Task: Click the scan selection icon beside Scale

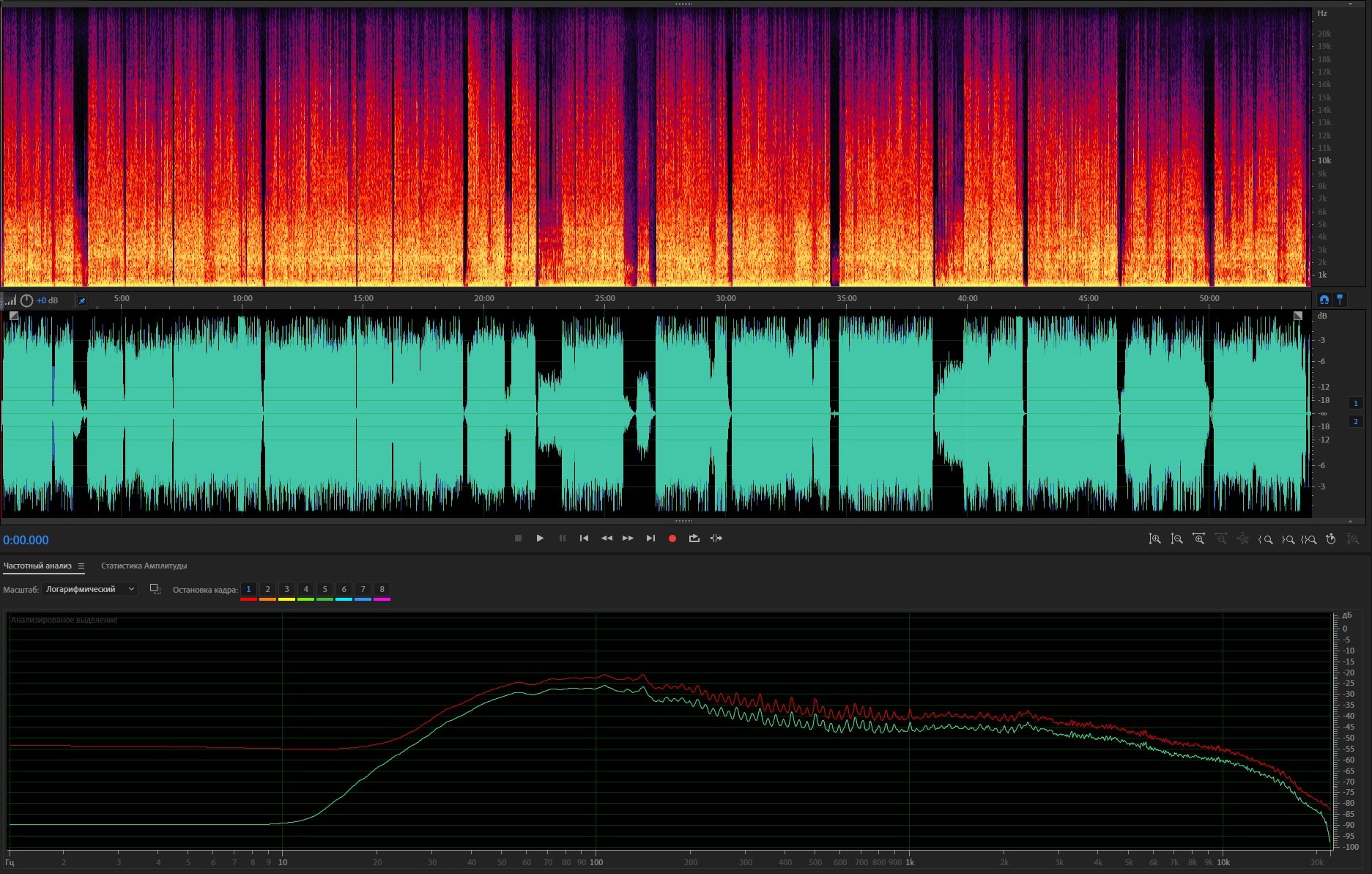Action: [155, 589]
